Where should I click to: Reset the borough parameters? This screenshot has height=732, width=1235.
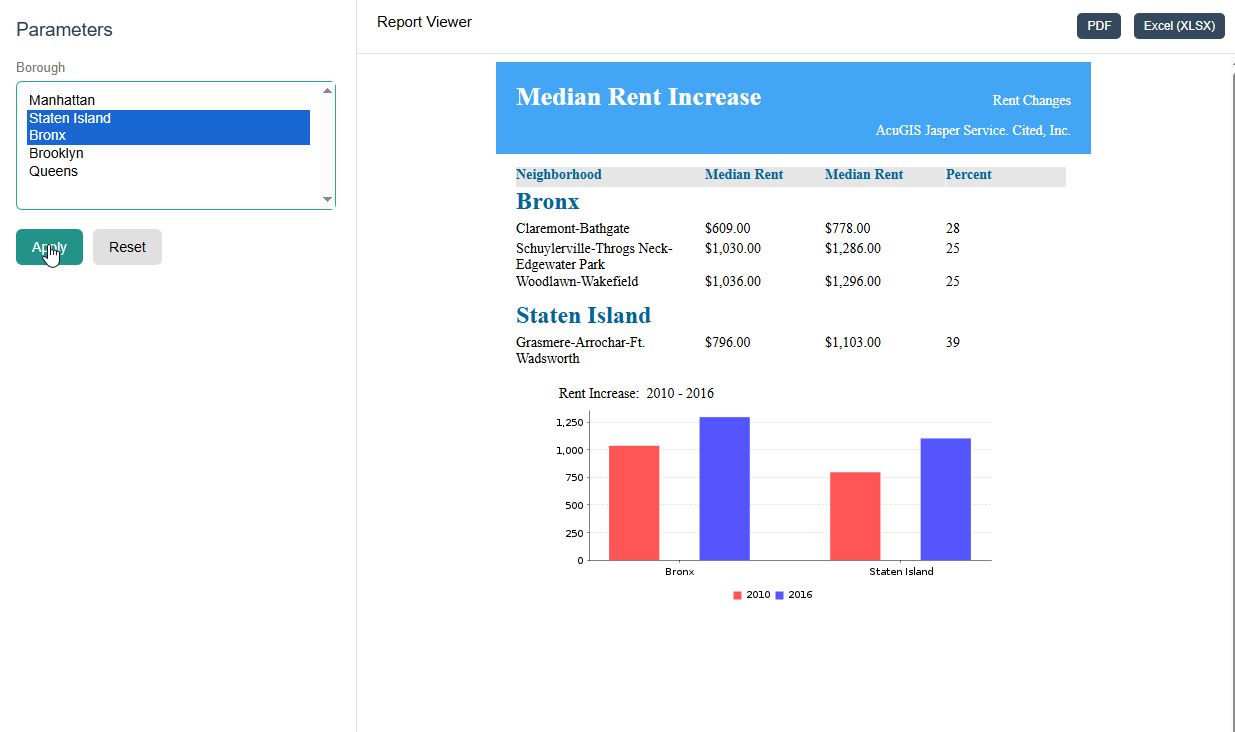pyautogui.click(x=127, y=247)
